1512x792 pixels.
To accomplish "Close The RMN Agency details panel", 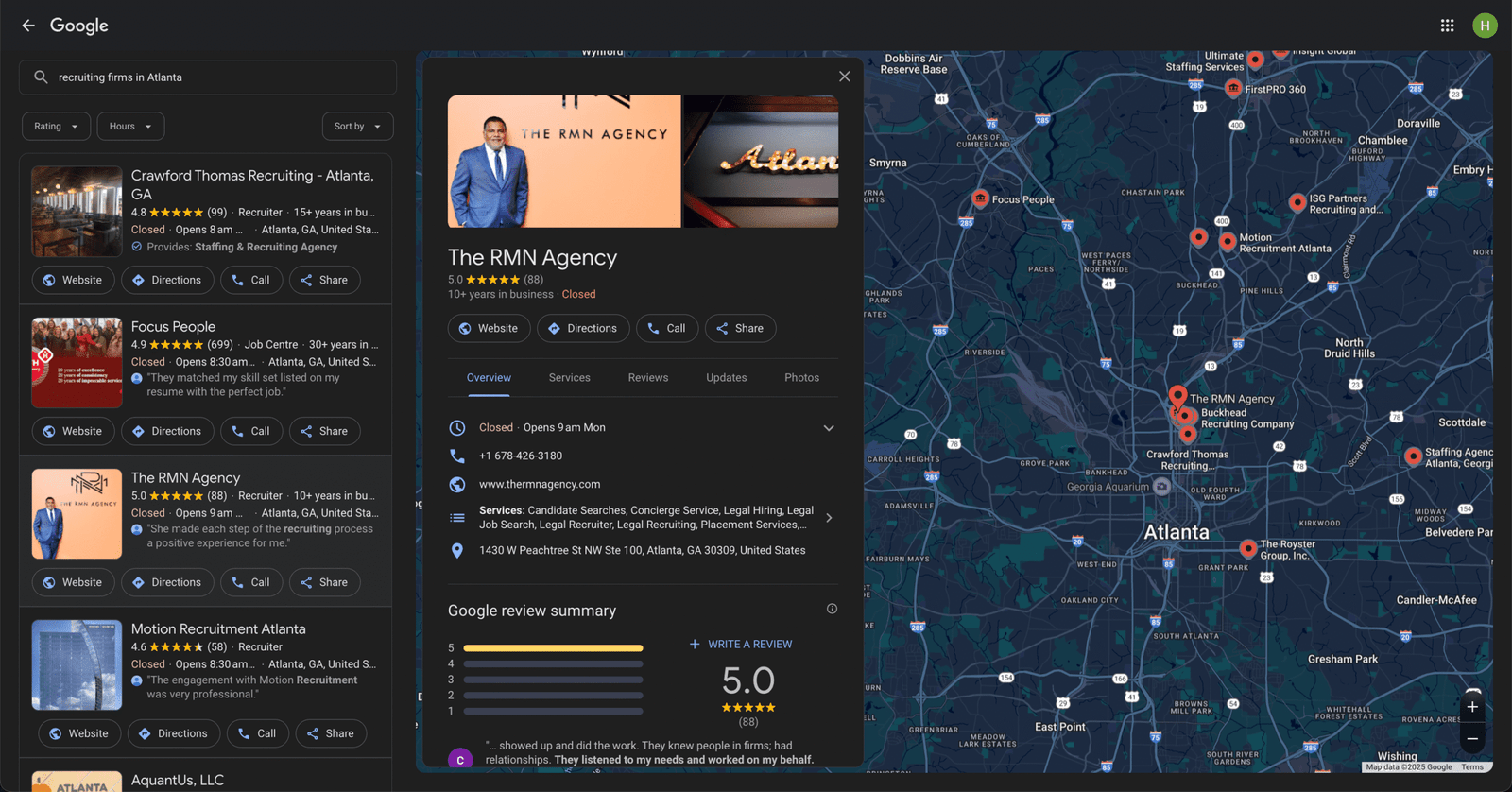I will tap(845, 77).
